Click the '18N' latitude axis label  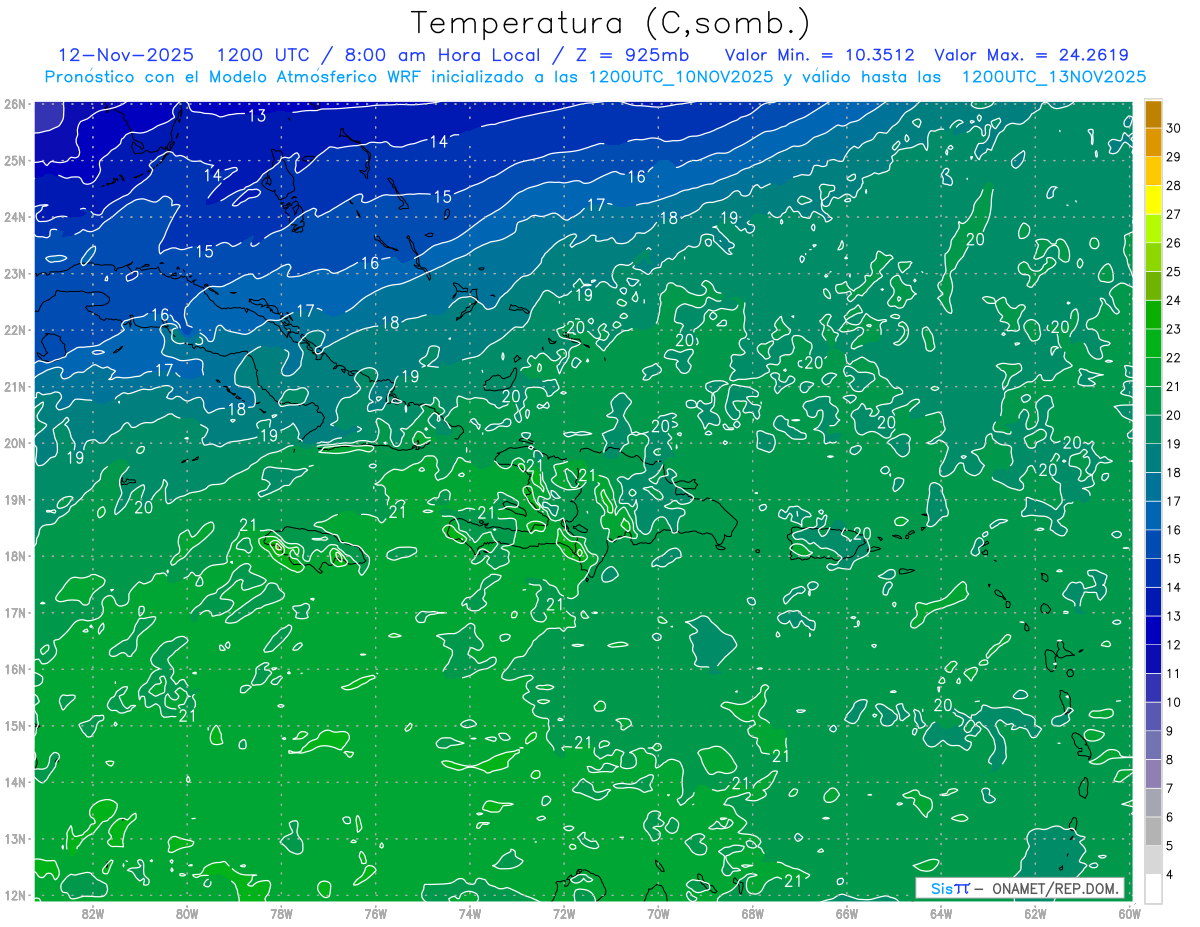pos(14,556)
